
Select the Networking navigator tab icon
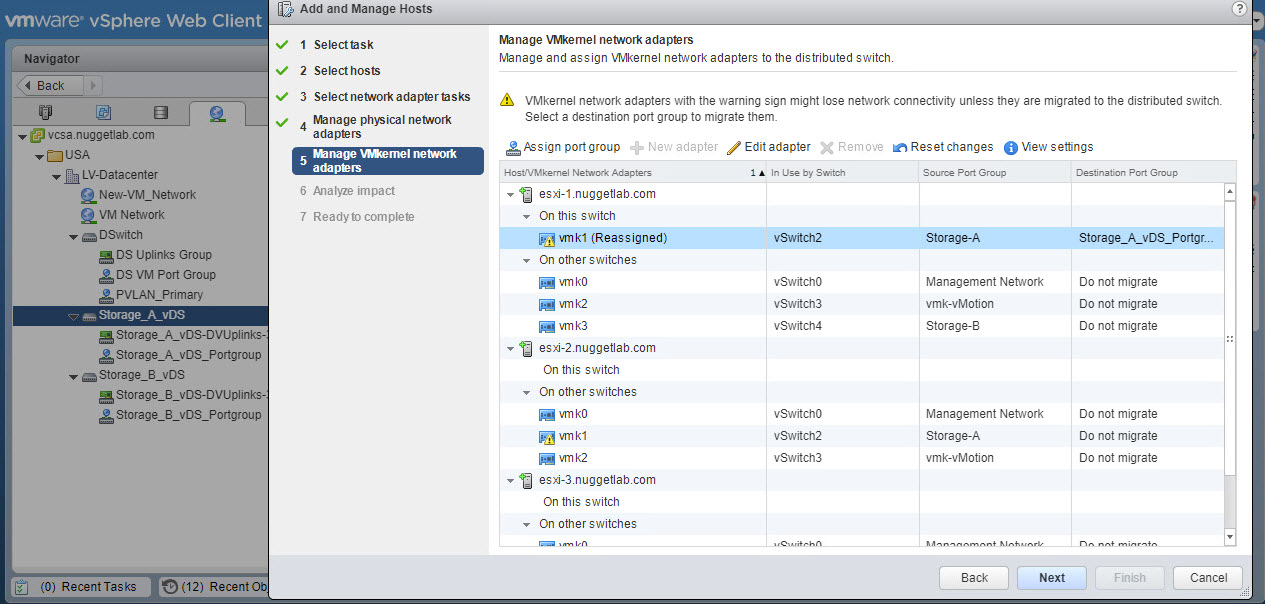point(217,112)
